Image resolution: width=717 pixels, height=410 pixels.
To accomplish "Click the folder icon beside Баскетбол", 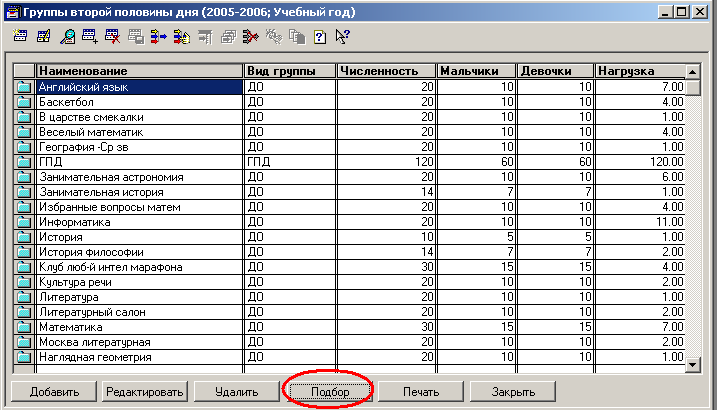I will (x=24, y=102).
